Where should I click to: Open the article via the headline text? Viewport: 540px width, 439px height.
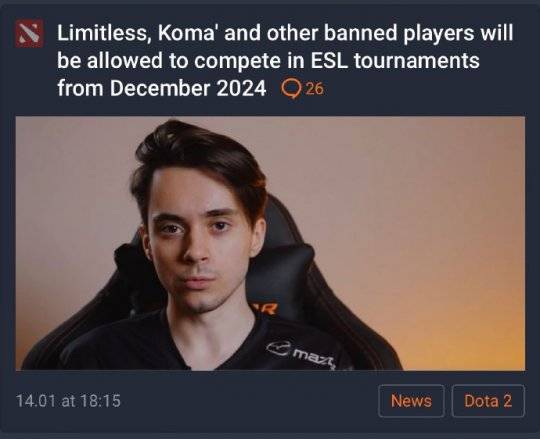(x=285, y=61)
